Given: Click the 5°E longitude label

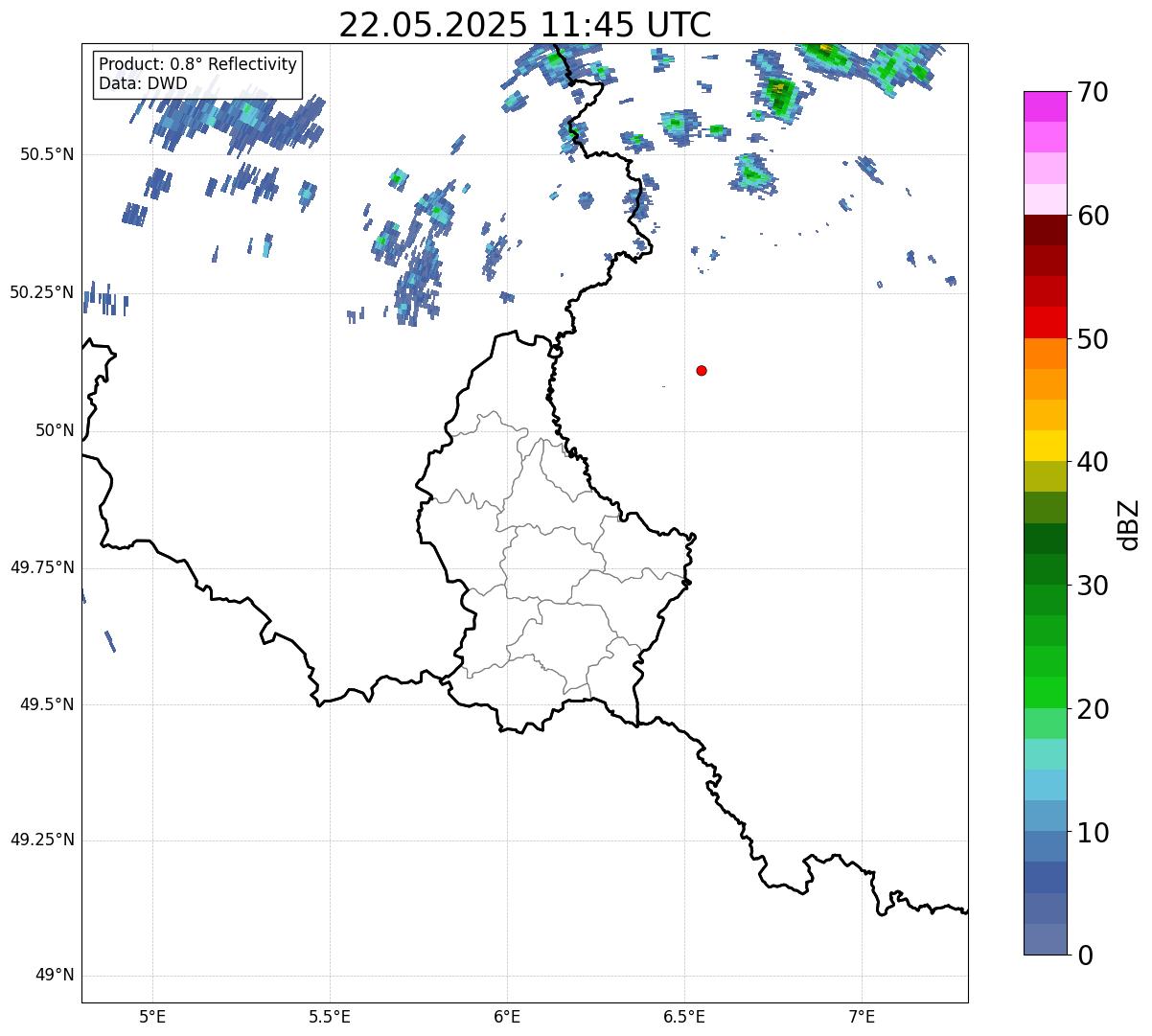Looking at the screenshot, I should (x=152, y=1017).
